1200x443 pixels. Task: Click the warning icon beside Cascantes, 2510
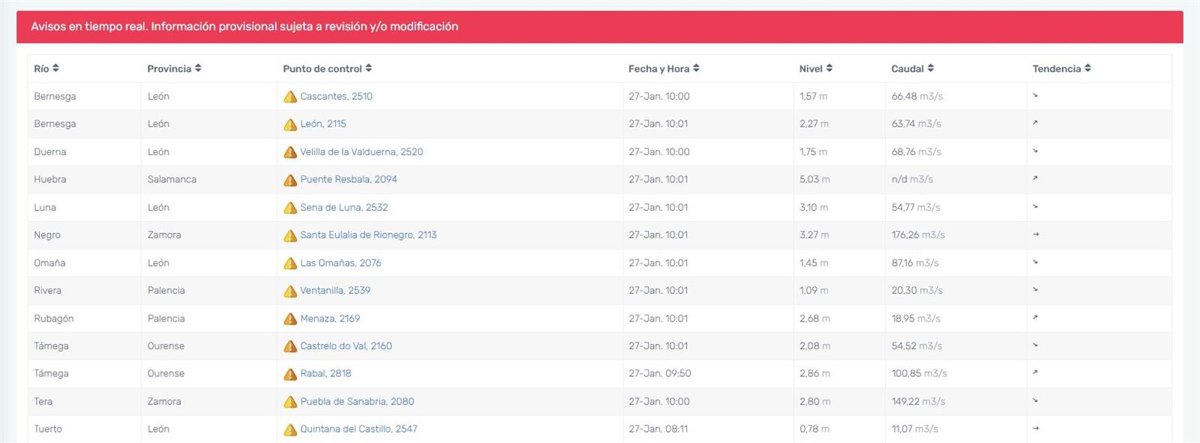pos(290,97)
